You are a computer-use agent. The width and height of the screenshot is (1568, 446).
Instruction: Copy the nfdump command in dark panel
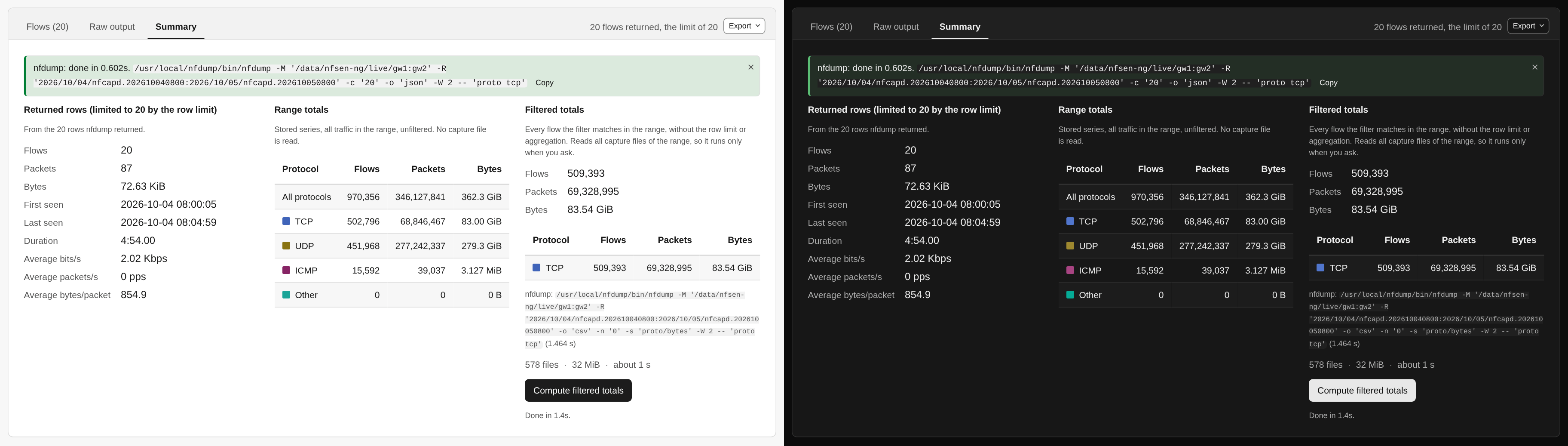[x=1328, y=83]
